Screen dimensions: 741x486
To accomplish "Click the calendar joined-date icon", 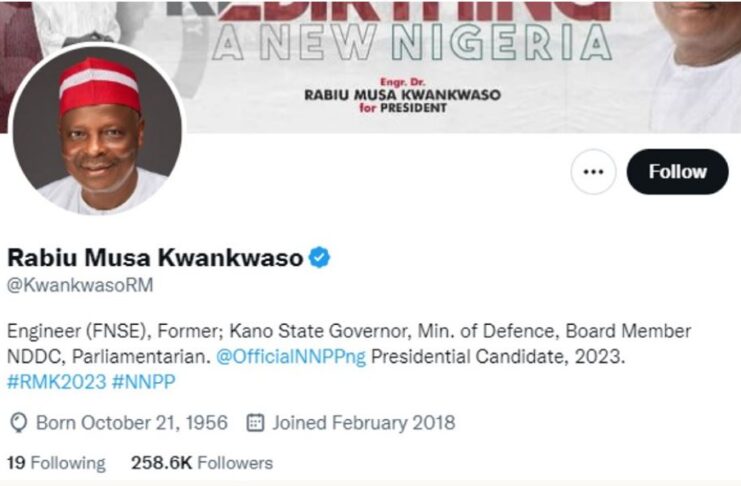I will click(255, 422).
